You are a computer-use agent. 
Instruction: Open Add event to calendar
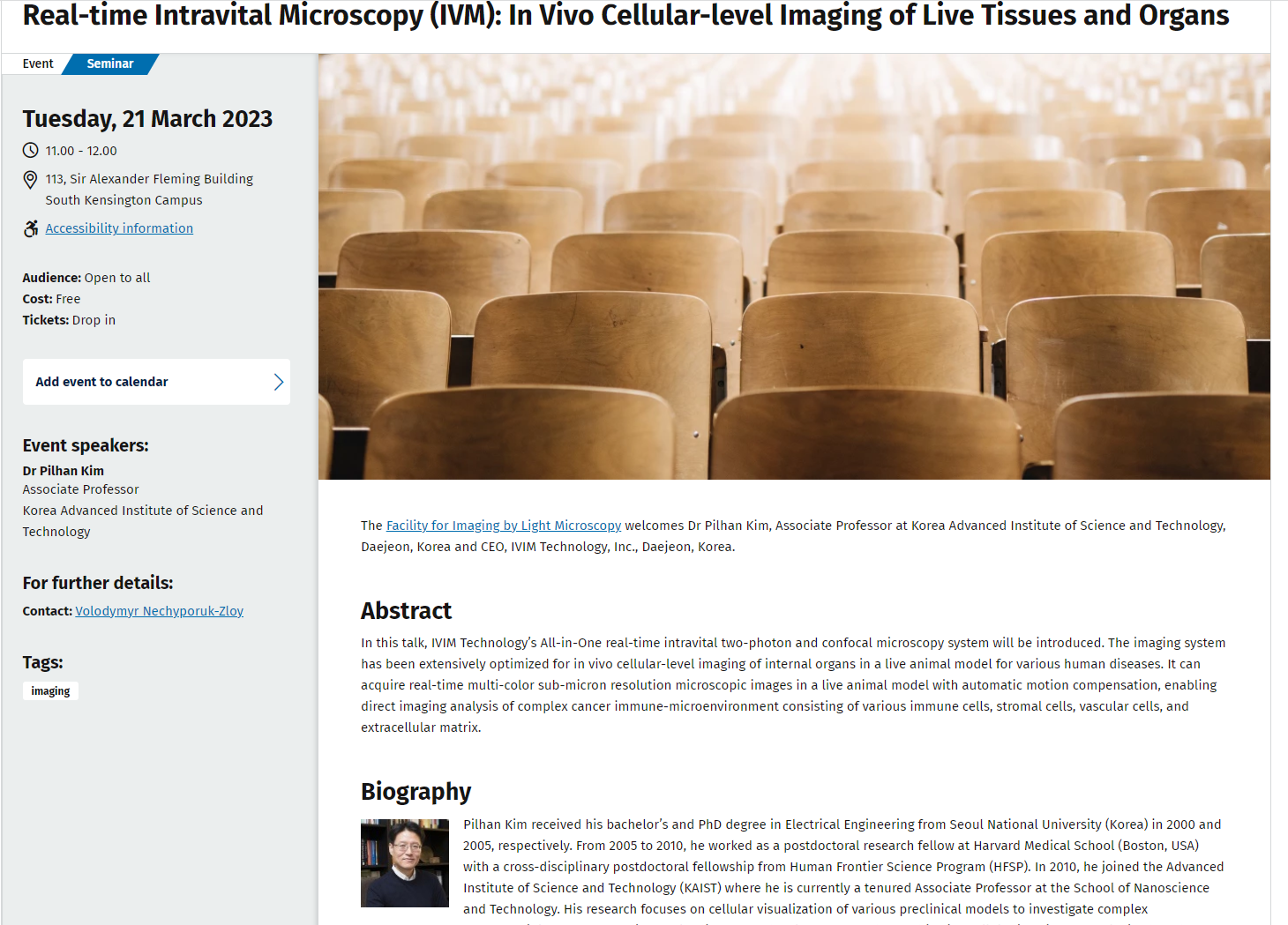click(x=156, y=382)
